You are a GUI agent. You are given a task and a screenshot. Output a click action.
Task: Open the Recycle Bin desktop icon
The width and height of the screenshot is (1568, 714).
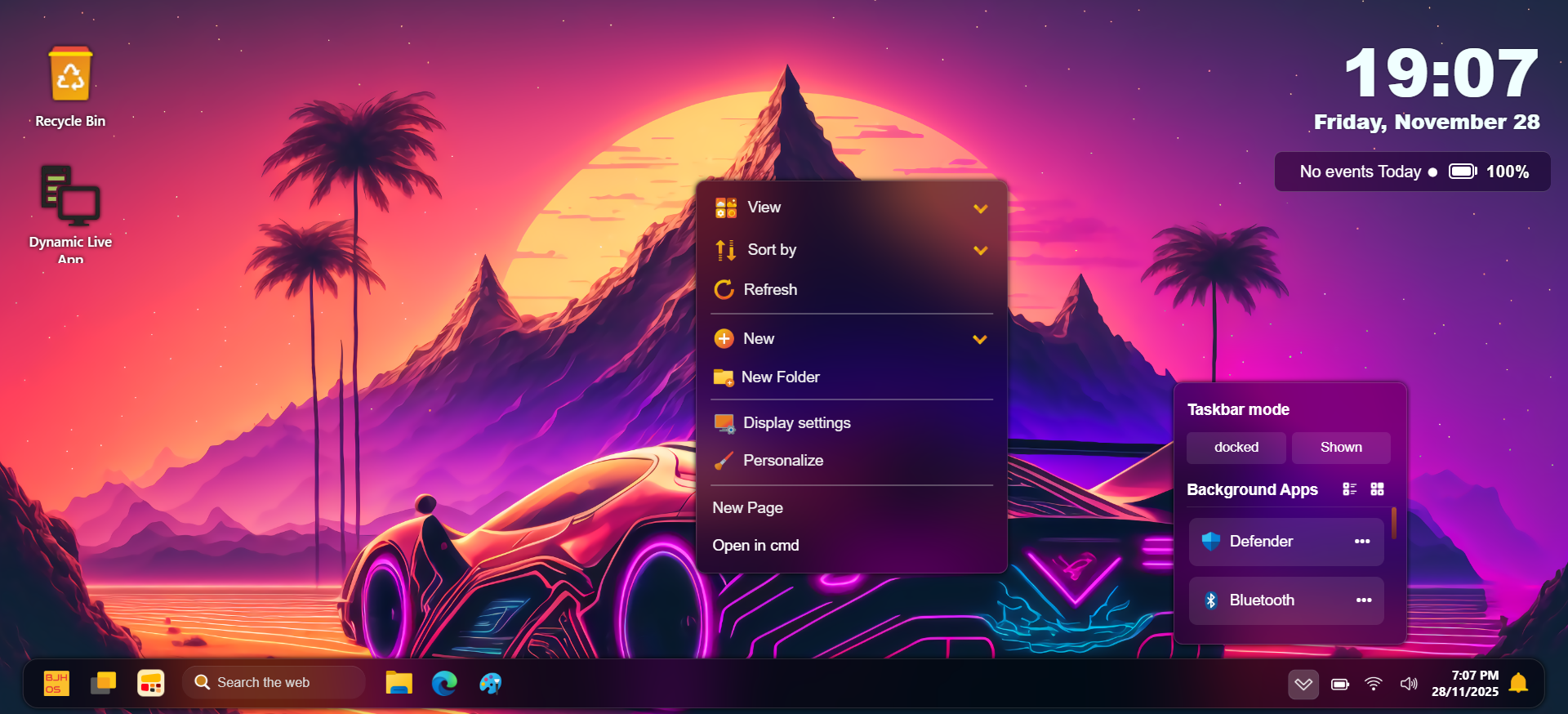click(x=70, y=87)
